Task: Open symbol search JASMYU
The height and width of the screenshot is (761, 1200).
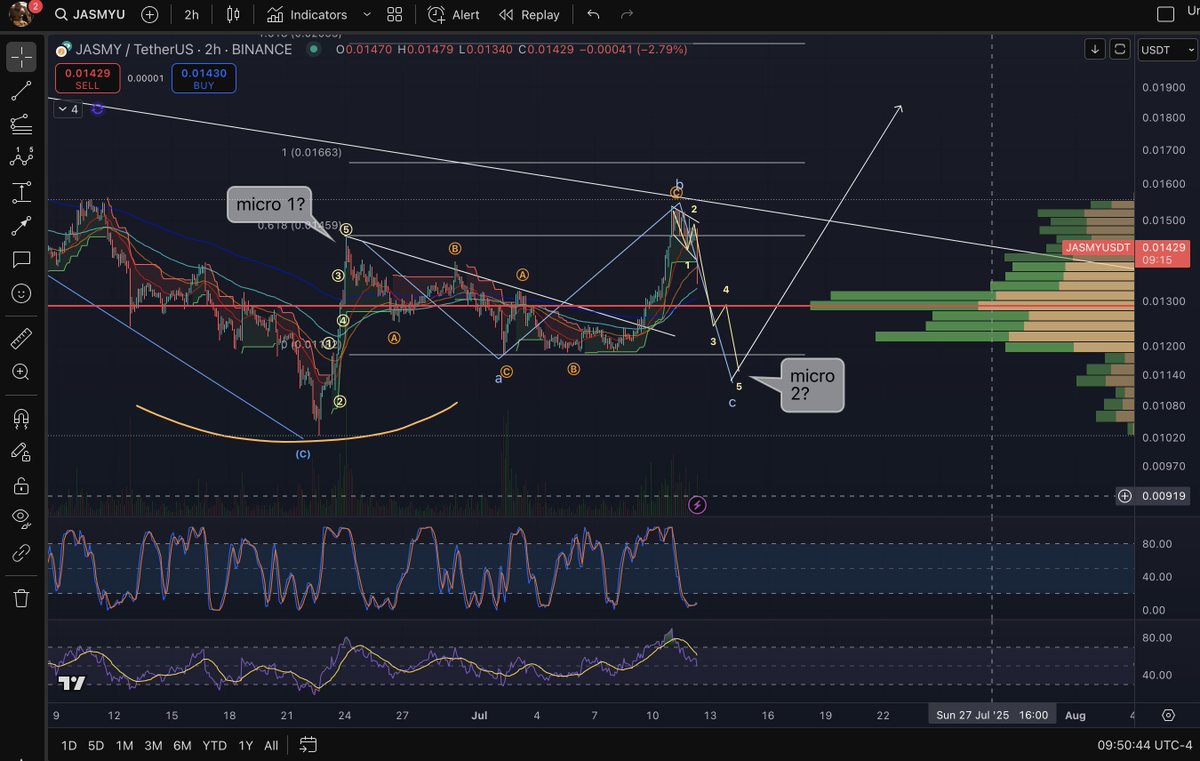Action: pos(92,15)
